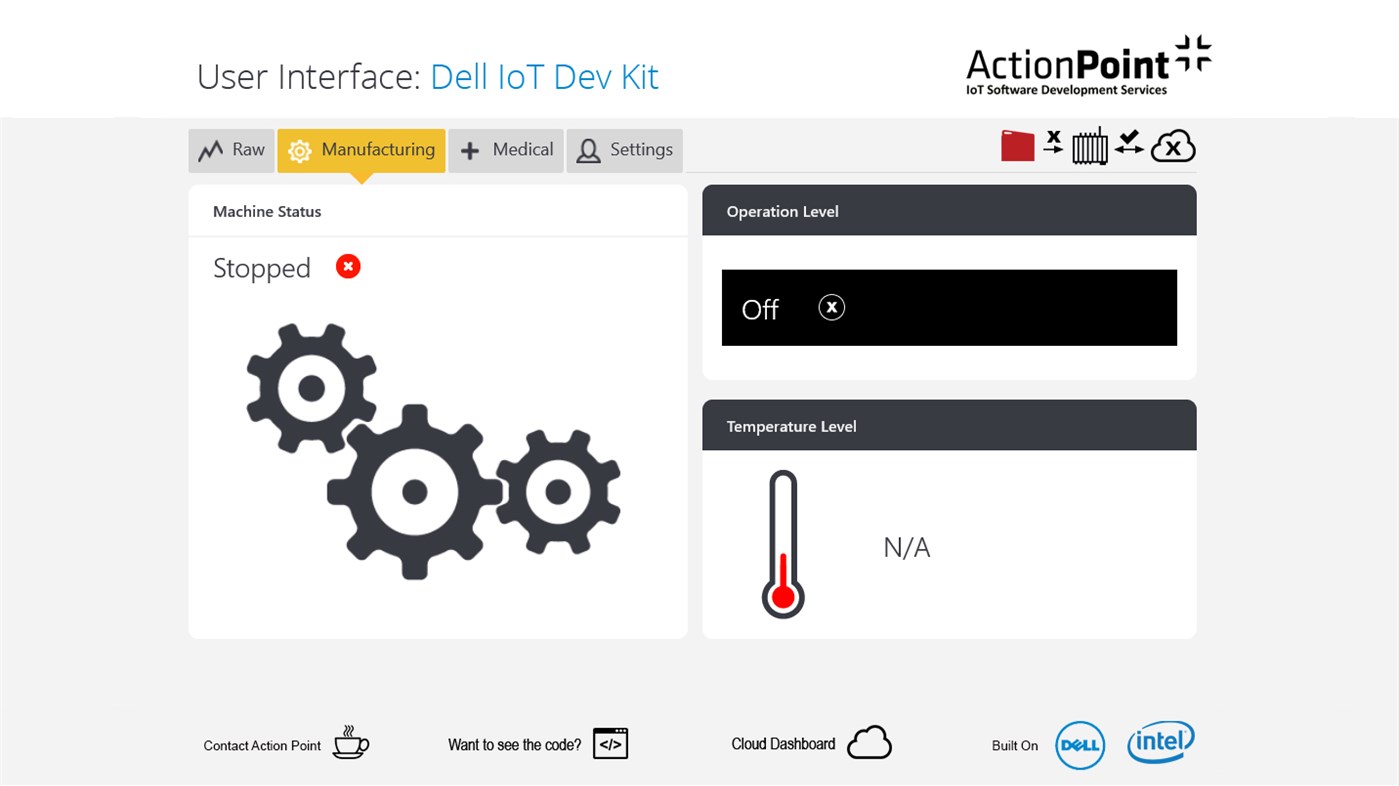Screen dimensions: 1399x786
Task: Click the red folder status icon
Action: (1017, 145)
